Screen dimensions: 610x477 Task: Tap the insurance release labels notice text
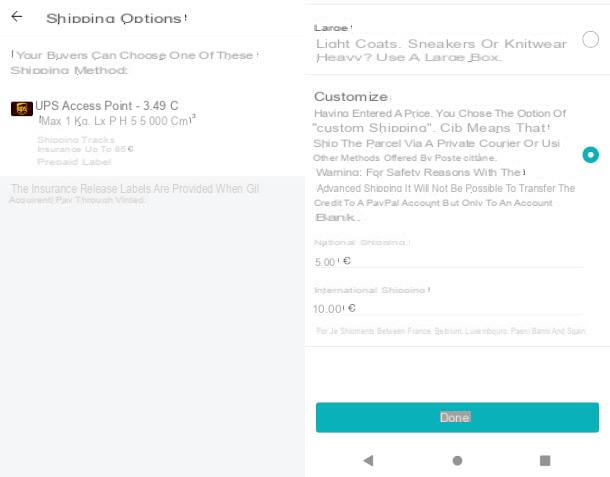pyautogui.click(x=134, y=194)
